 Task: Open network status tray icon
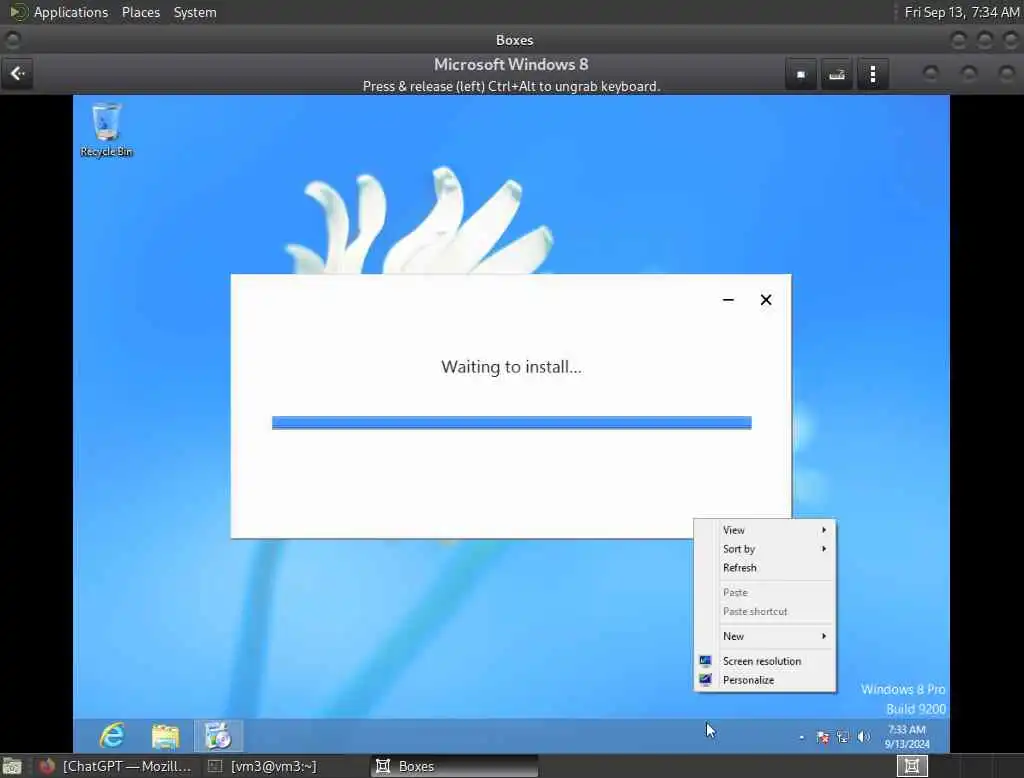843,737
